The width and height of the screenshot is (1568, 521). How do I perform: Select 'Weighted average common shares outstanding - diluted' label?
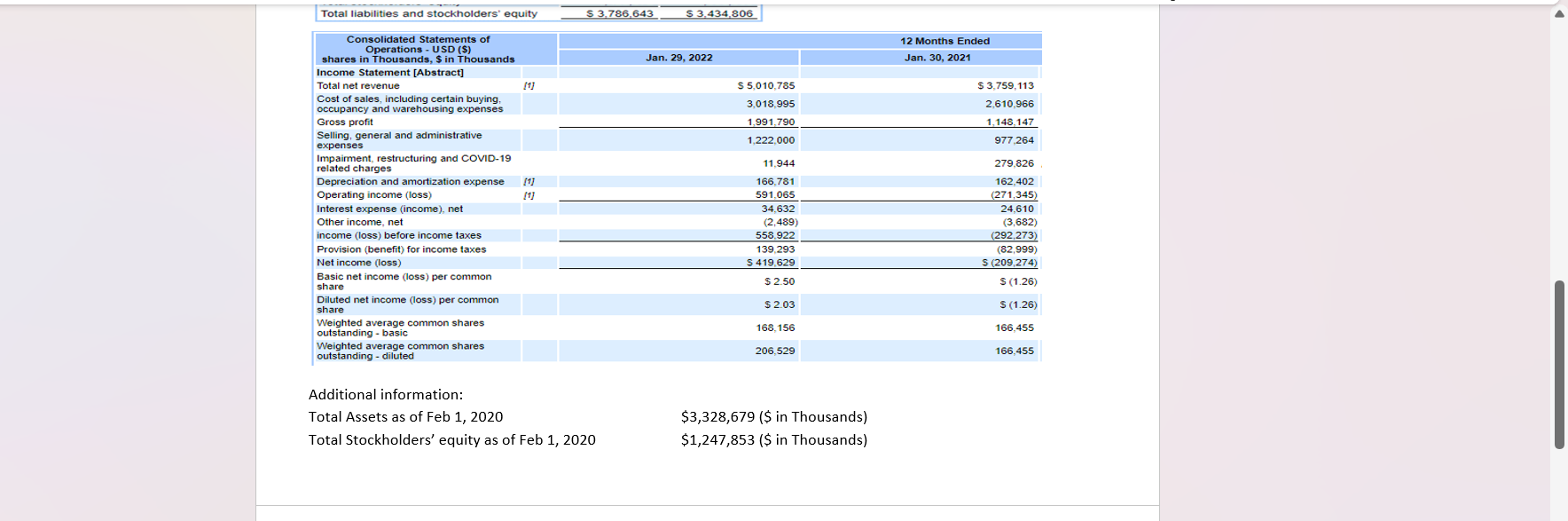[x=401, y=351]
